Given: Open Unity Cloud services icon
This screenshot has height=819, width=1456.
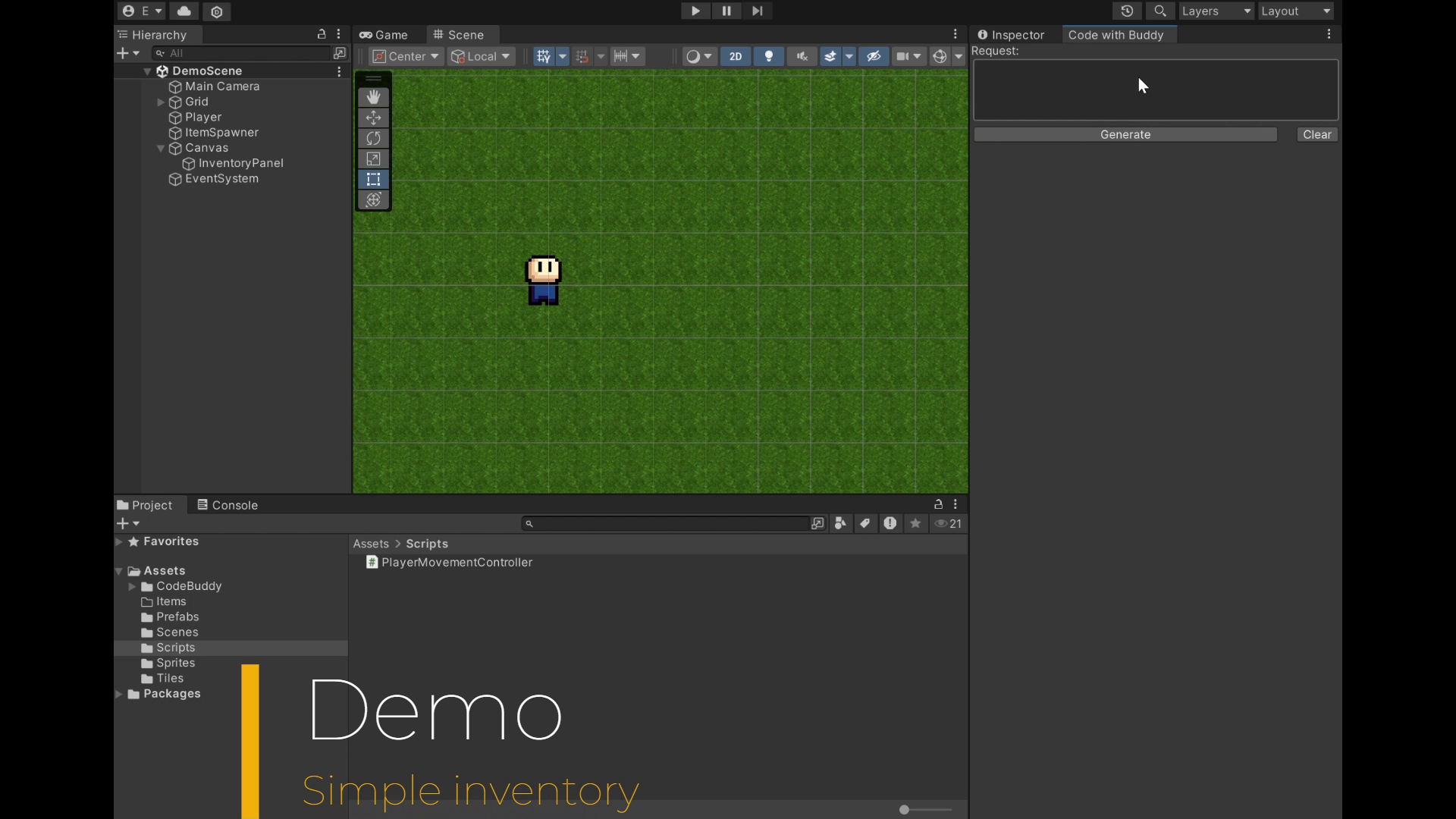Looking at the screenshot, I should [x=184, y=11].
